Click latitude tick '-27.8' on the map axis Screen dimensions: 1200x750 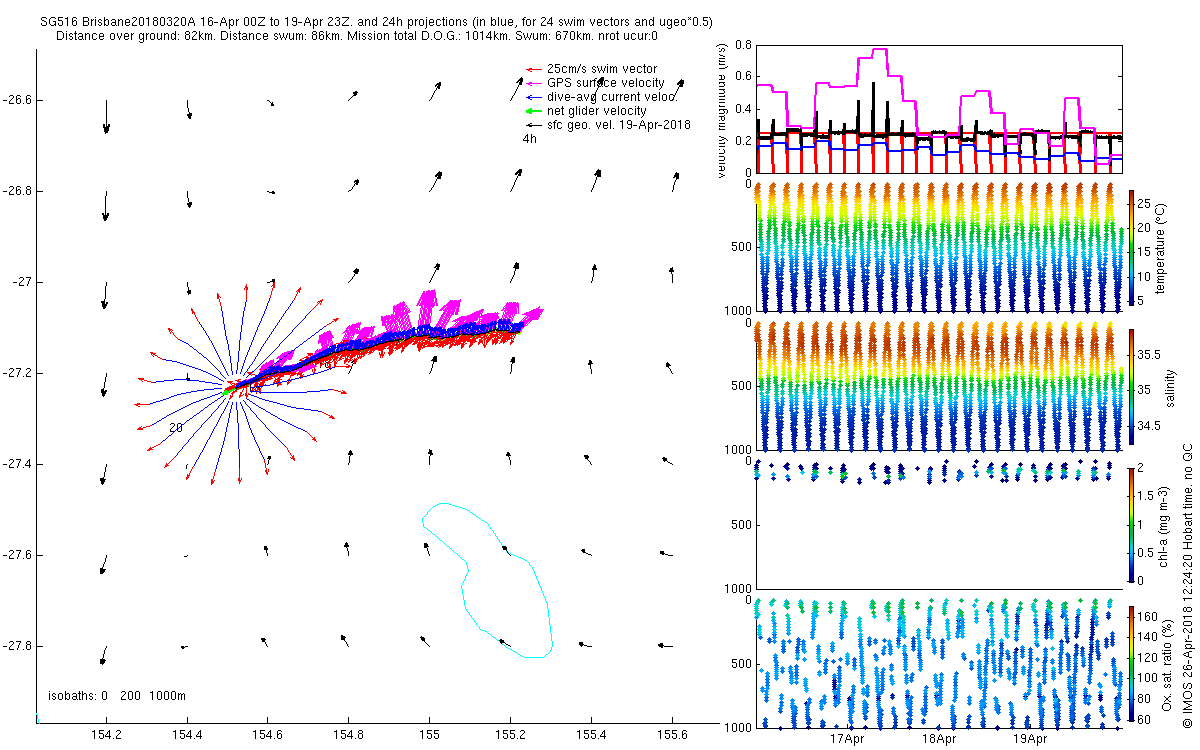point(17,646)
